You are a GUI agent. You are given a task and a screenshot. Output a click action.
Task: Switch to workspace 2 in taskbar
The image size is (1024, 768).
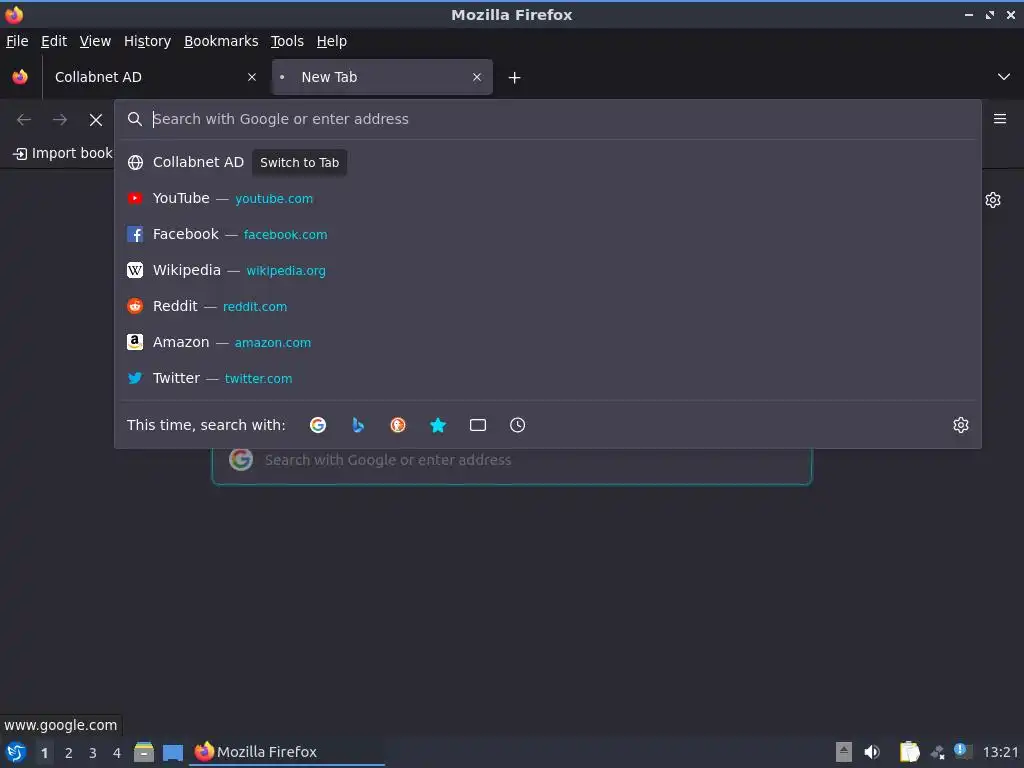pyautogui.click(x=69, y=753)
